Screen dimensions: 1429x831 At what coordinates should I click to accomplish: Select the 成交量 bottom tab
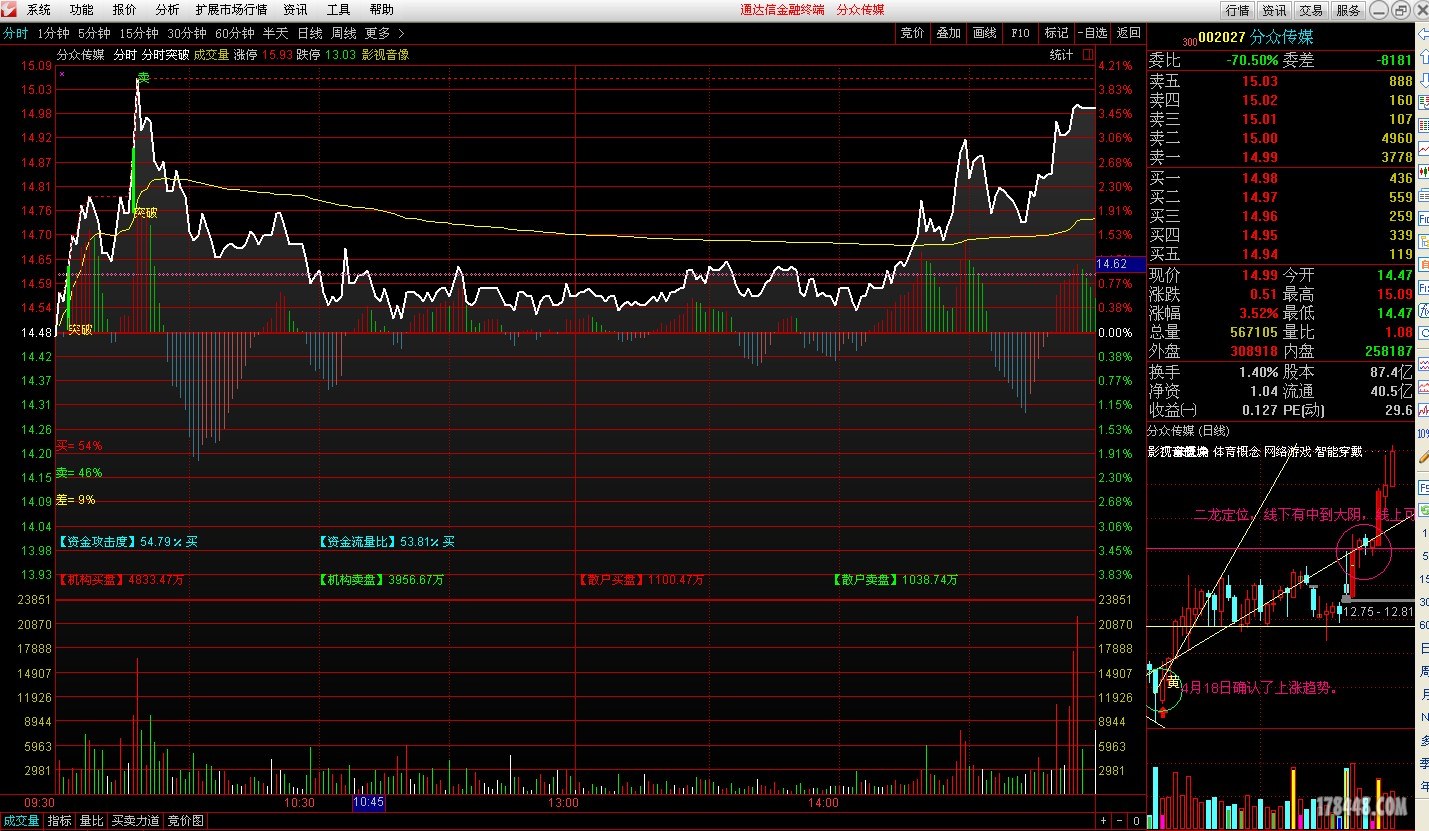pyautogui.click(x=21, y=821)
